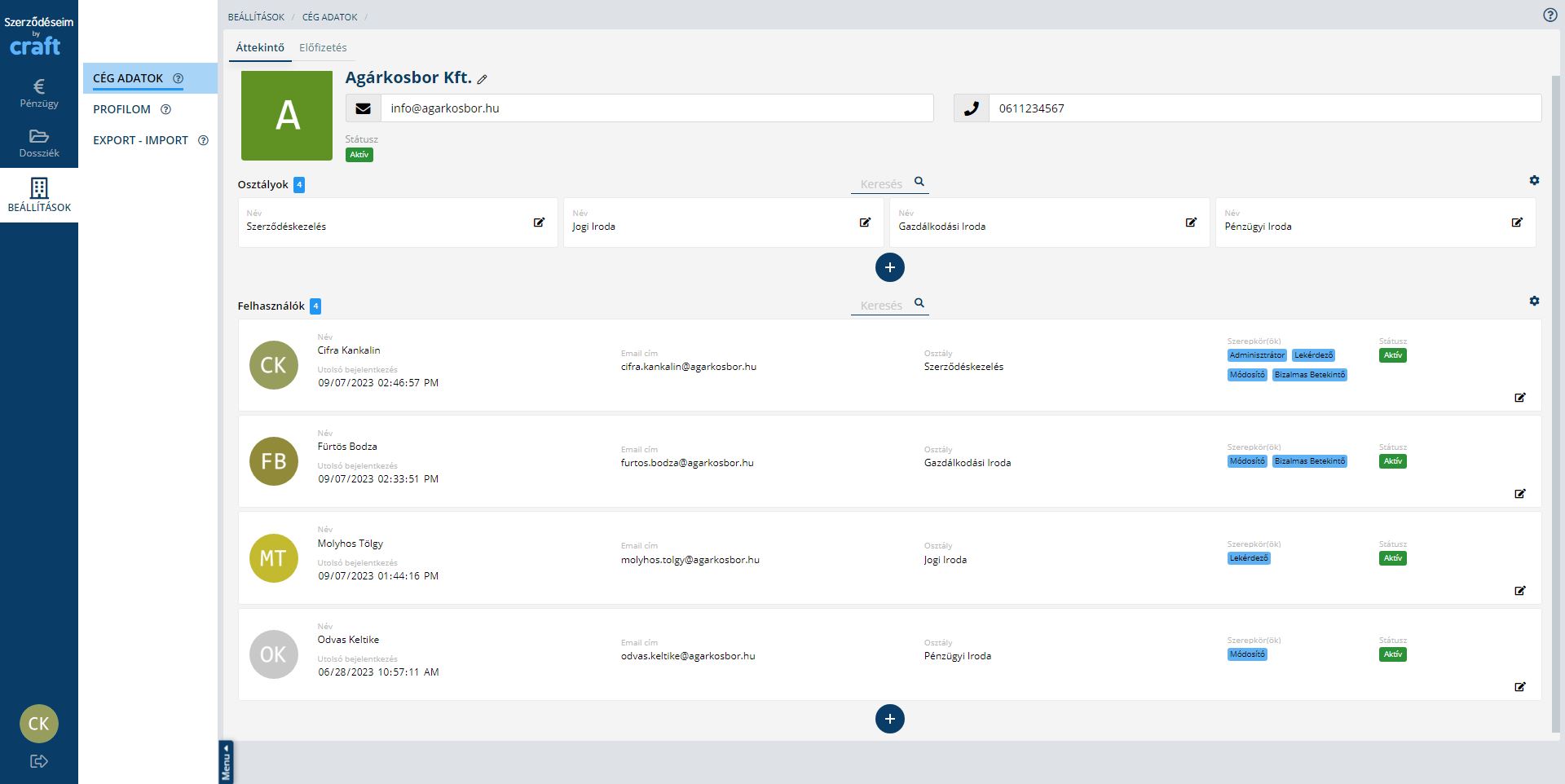Open the Pénzügy section in sidebar
The width and height of the screenshot is (1565, 784).
click(39, 93)
